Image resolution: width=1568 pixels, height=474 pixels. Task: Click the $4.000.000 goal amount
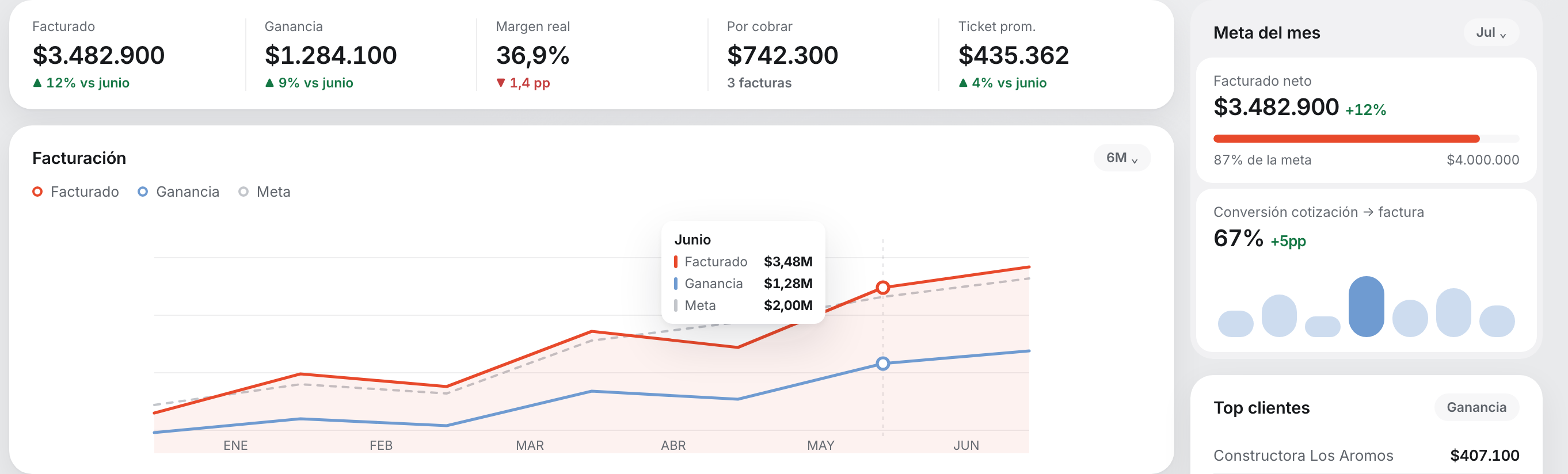[x=1483, y=160]
